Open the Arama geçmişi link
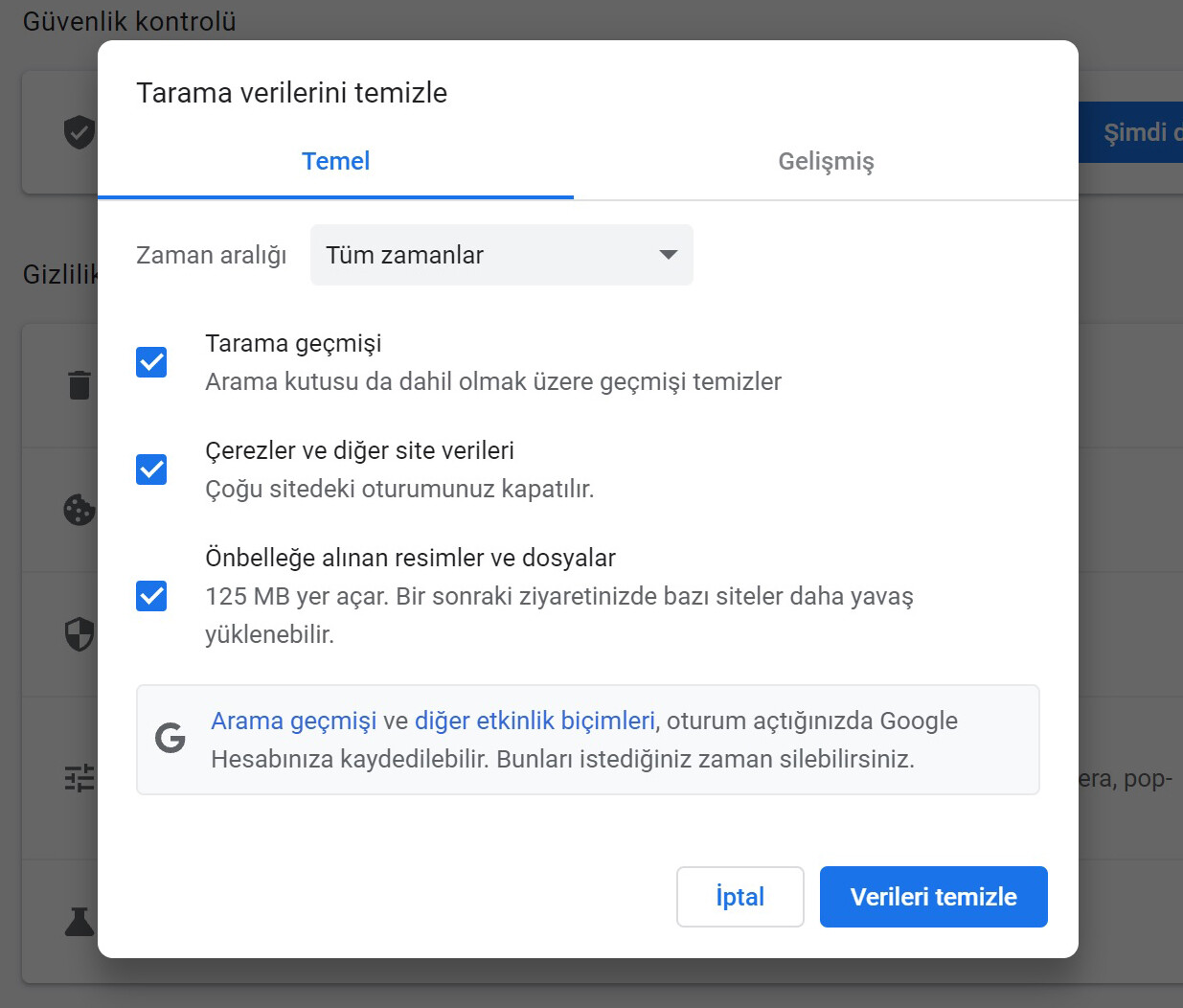The width and height of the screenshot is (1183, 1008). (x=293, y=721)
